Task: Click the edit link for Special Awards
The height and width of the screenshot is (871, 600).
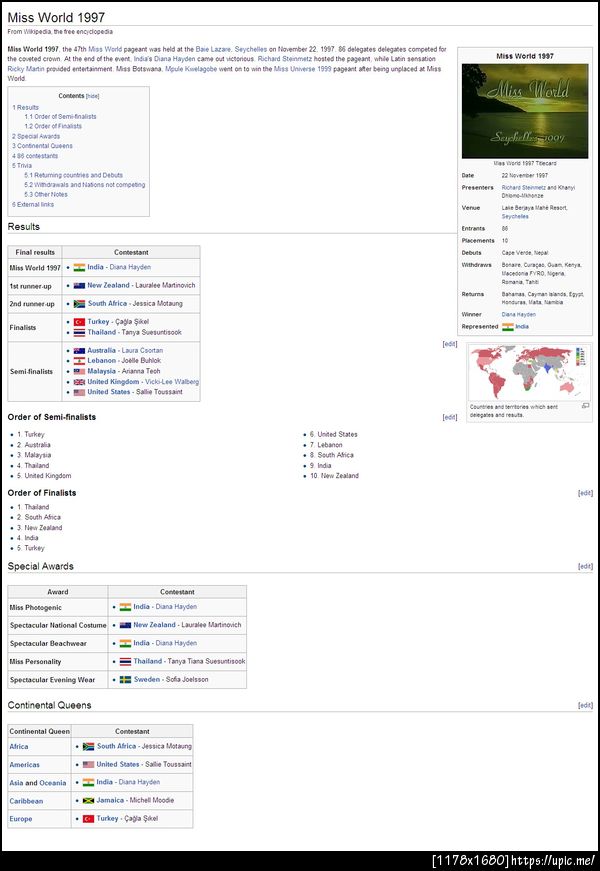Action: point(585,566)
